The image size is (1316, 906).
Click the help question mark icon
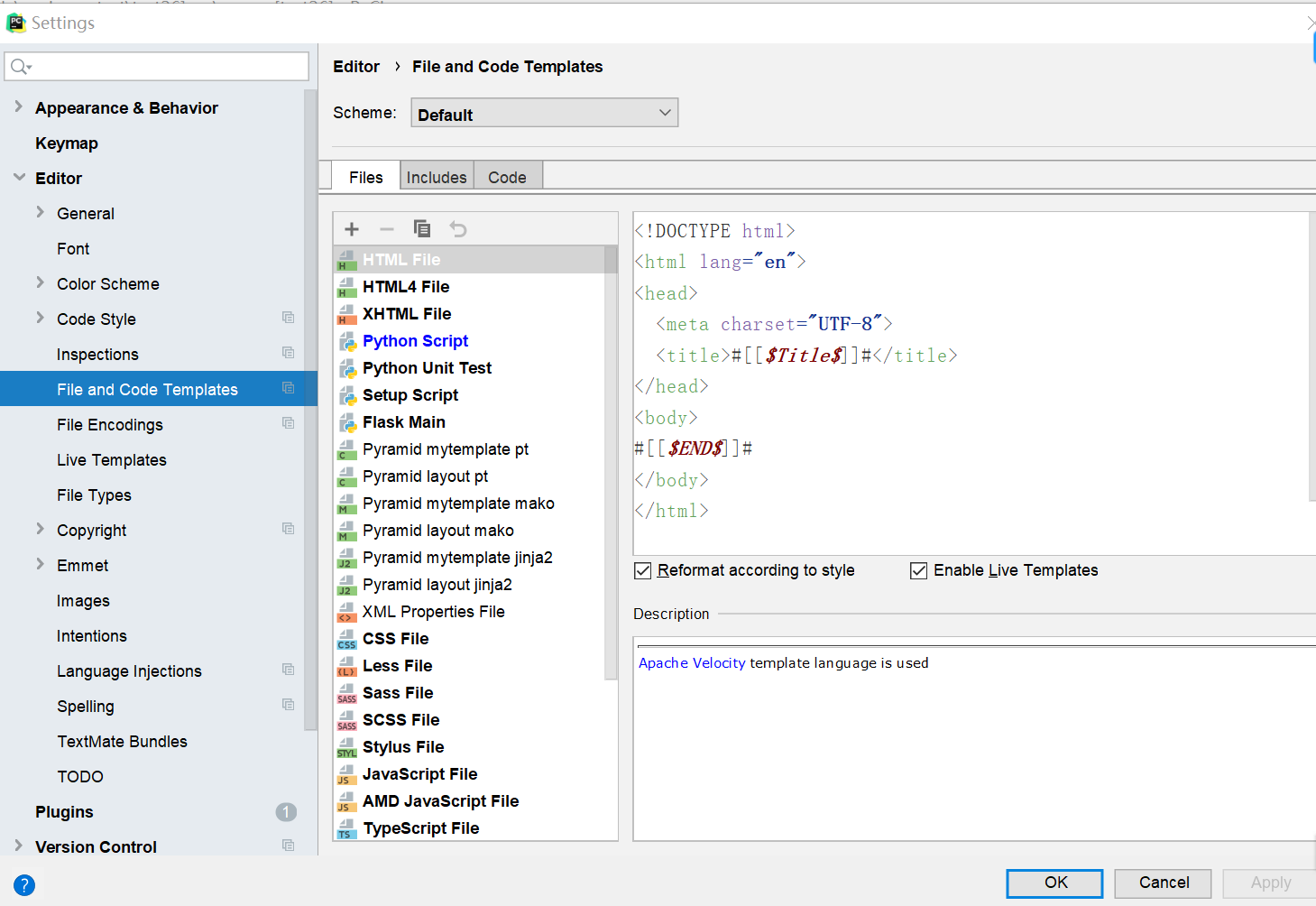[24, 885]
